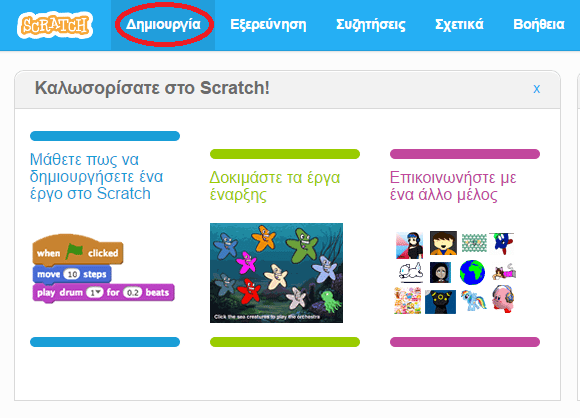Open the 'Επικοινωνήστε με ένα άλλο μέλος' link
This screenshot has width=580, height=418.
[x=453, y=186]
